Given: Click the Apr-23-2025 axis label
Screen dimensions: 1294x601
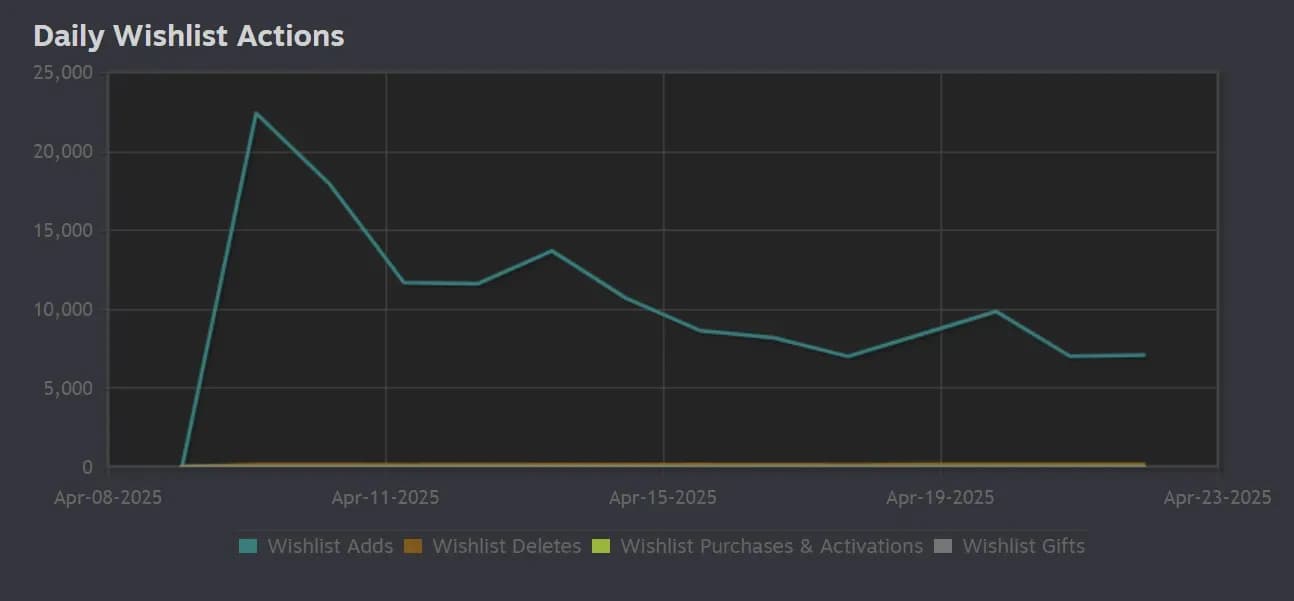Looking at the screenshot, I should [x=1217, y=497].
